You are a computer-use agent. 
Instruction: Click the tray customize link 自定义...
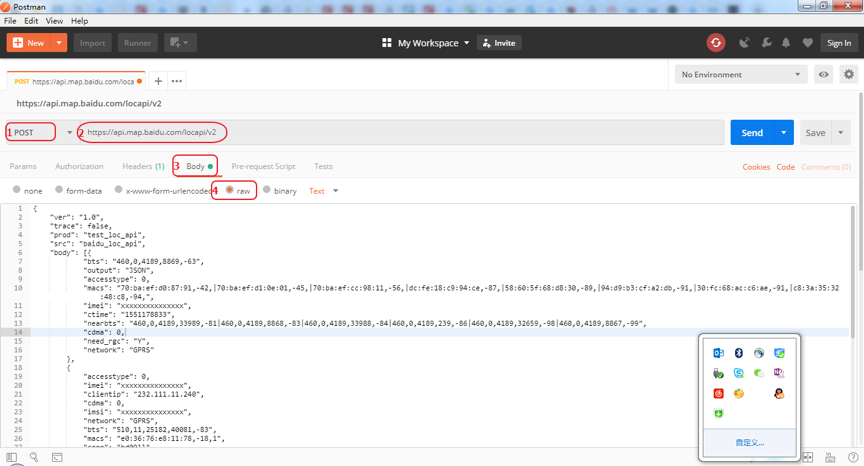click(x=749, y=442)
